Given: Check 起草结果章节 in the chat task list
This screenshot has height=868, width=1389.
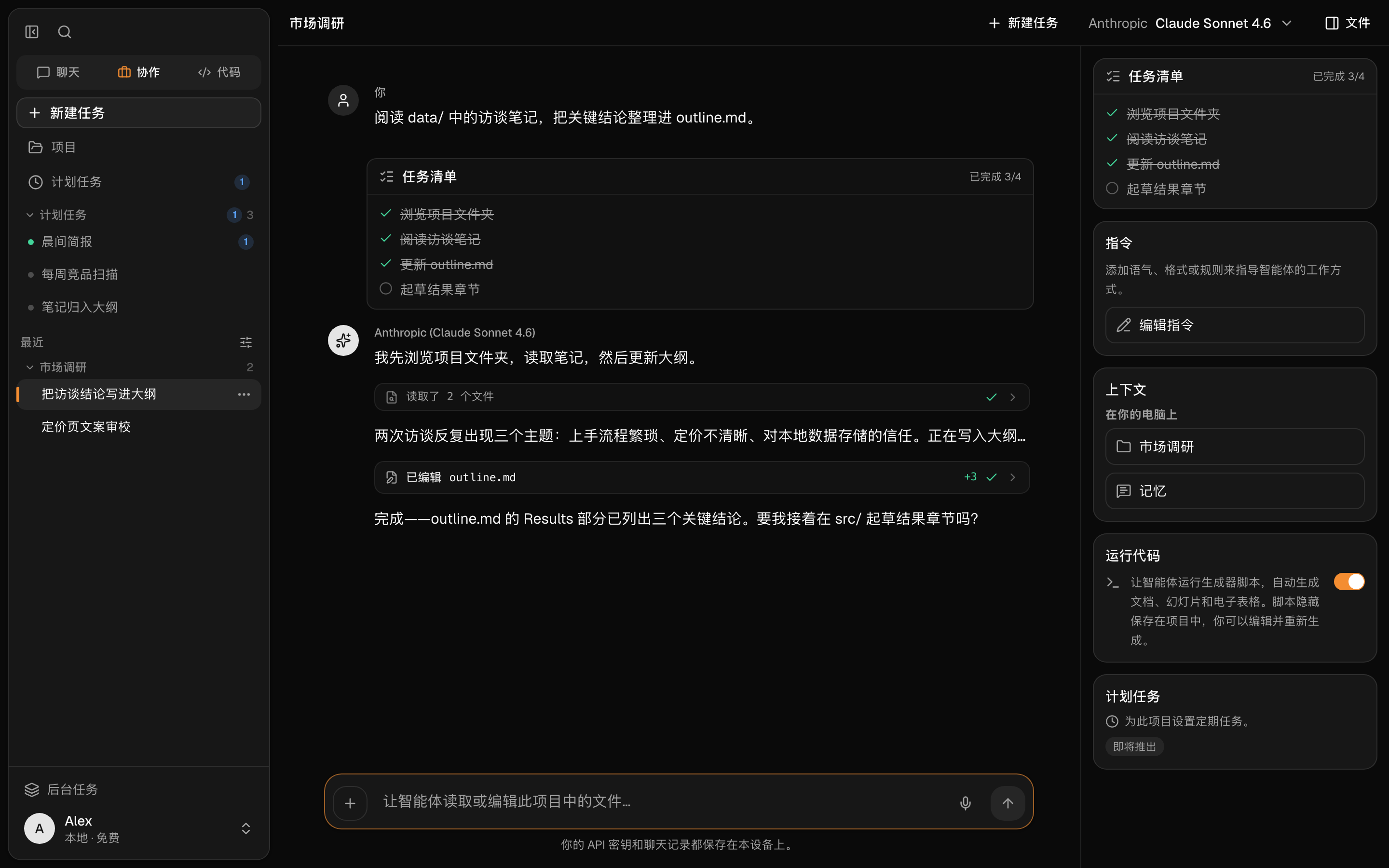Looking at the screenshot, I should 386,289.
